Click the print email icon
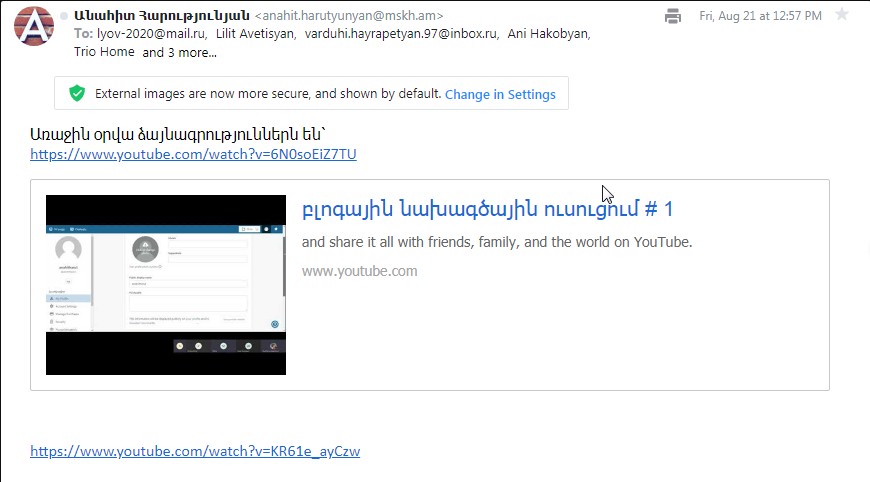 [673, 16]
